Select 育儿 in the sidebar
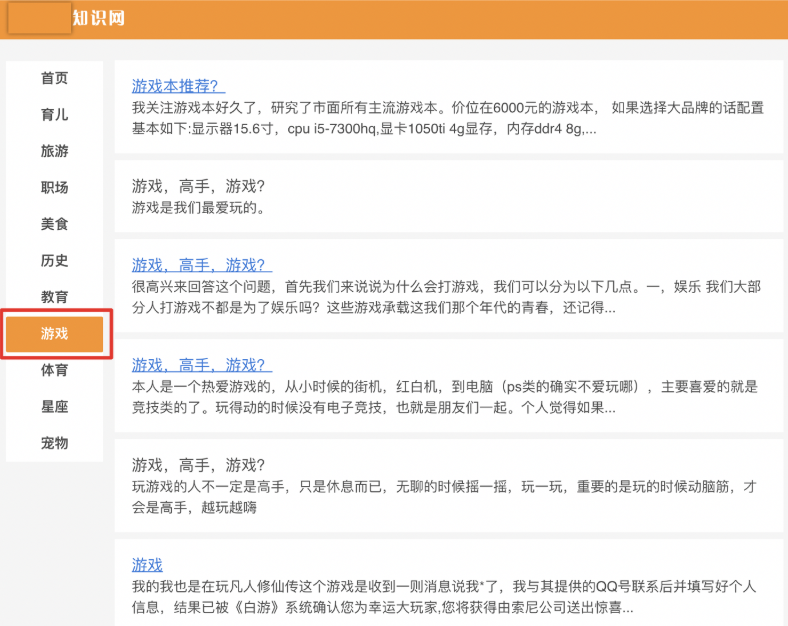 (x=54, y=115)
